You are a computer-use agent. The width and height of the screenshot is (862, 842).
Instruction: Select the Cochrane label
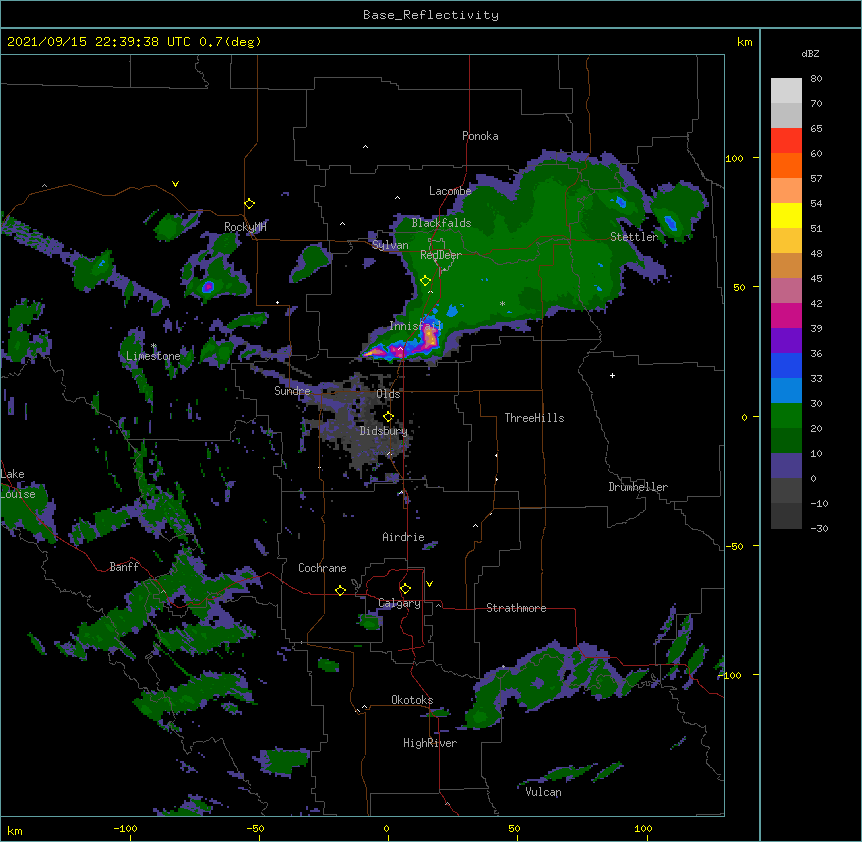click(x=322, y=568)
